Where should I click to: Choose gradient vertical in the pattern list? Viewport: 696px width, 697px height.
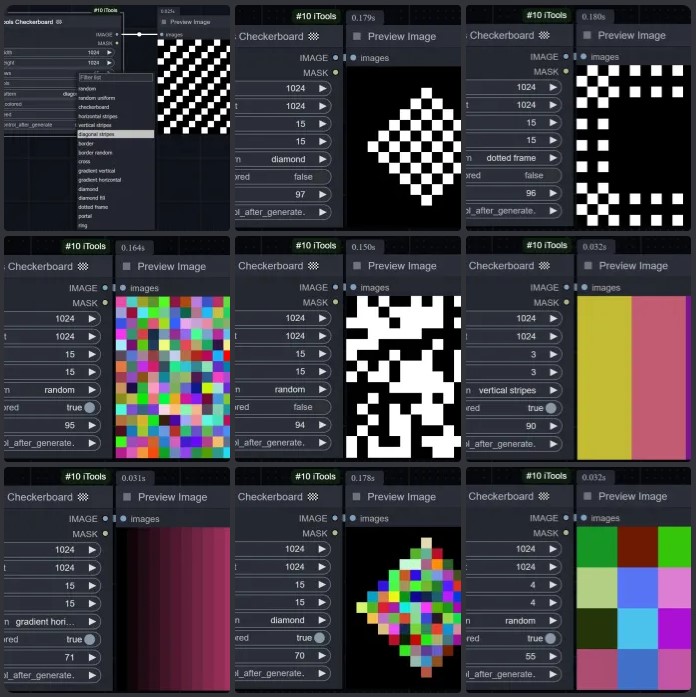116,171
